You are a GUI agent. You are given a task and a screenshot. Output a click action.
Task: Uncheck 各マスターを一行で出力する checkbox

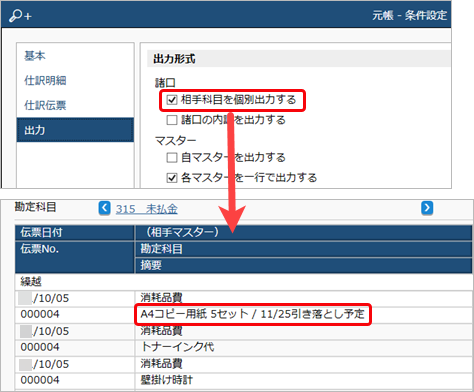(x=172, y=178)
